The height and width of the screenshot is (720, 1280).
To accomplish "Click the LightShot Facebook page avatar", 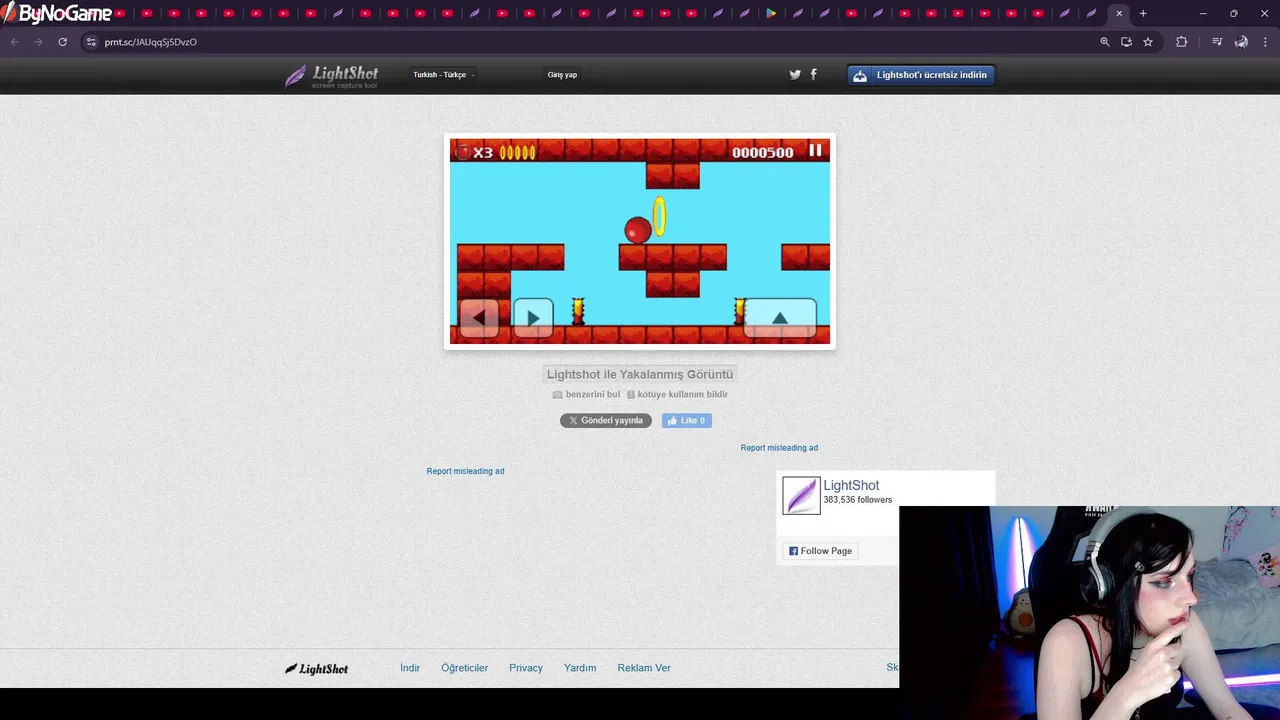I will coord(801,495).
